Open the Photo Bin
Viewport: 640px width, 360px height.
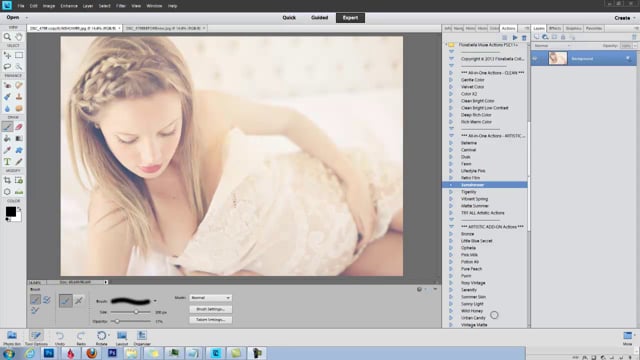pyautogui.click(x=12, y=338)
